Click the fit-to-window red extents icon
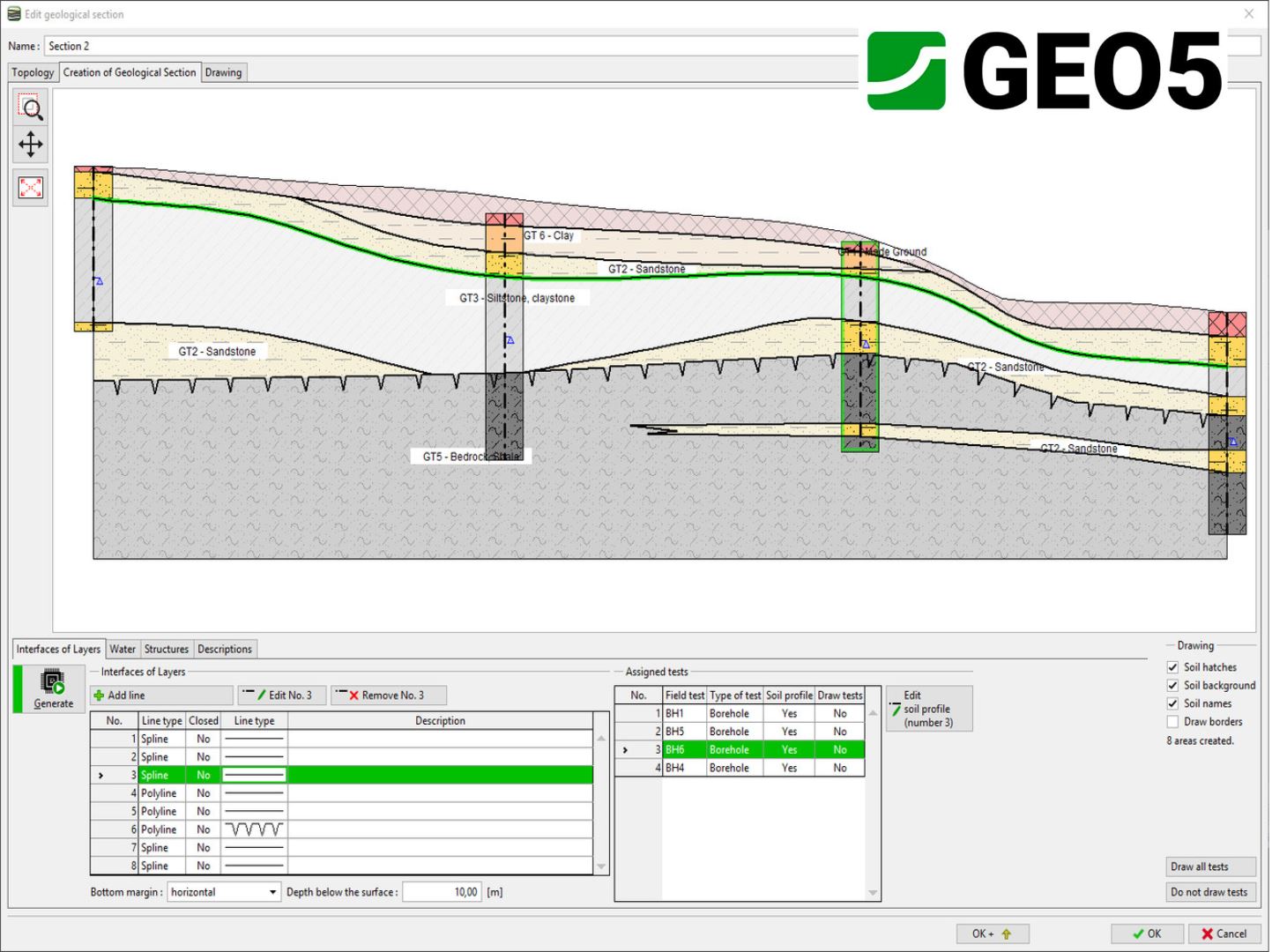This screenshot has width=1272, height=952. click(x=31, y=188)
